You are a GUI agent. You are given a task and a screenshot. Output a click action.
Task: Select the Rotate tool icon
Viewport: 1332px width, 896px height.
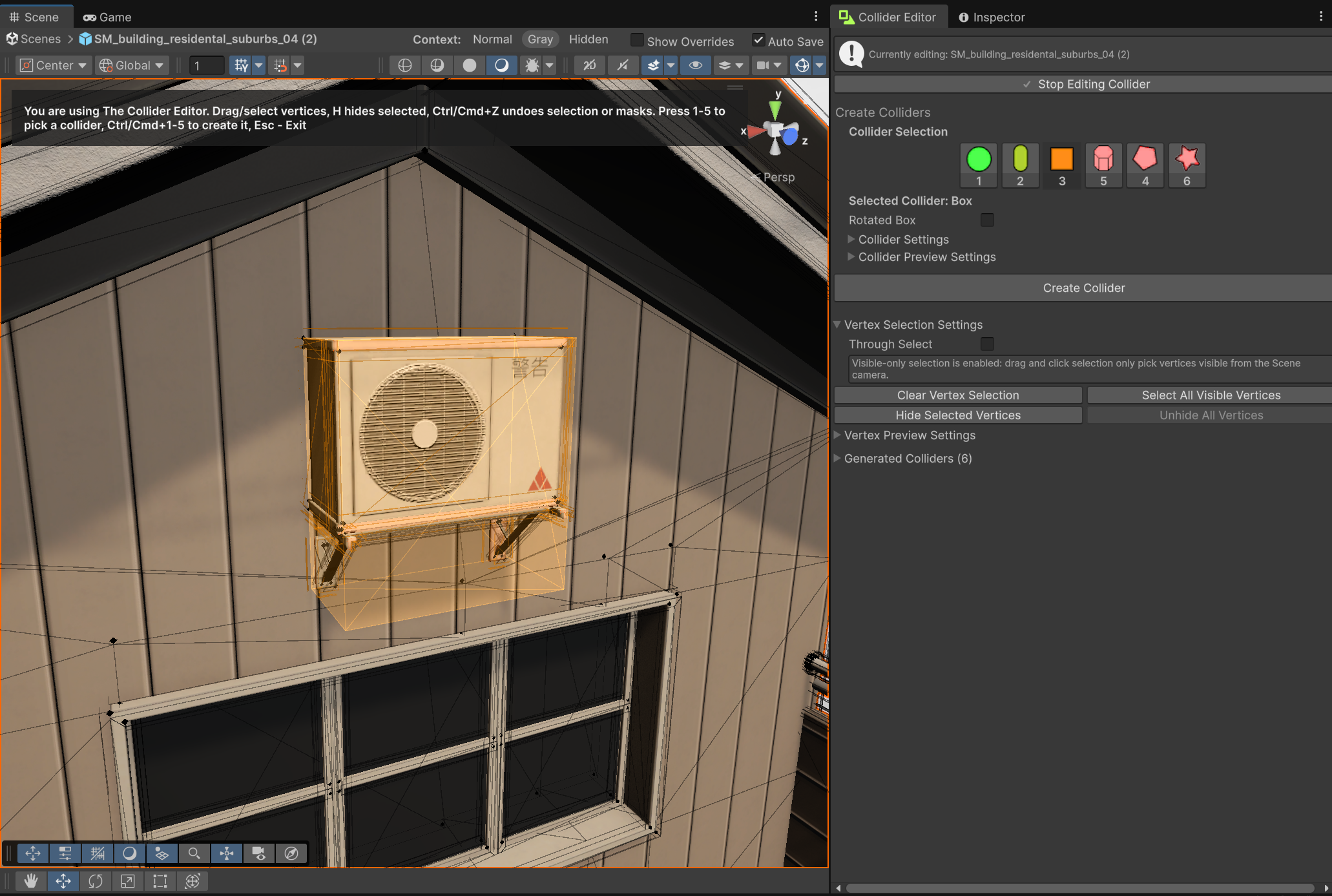[x=96, y=880]
